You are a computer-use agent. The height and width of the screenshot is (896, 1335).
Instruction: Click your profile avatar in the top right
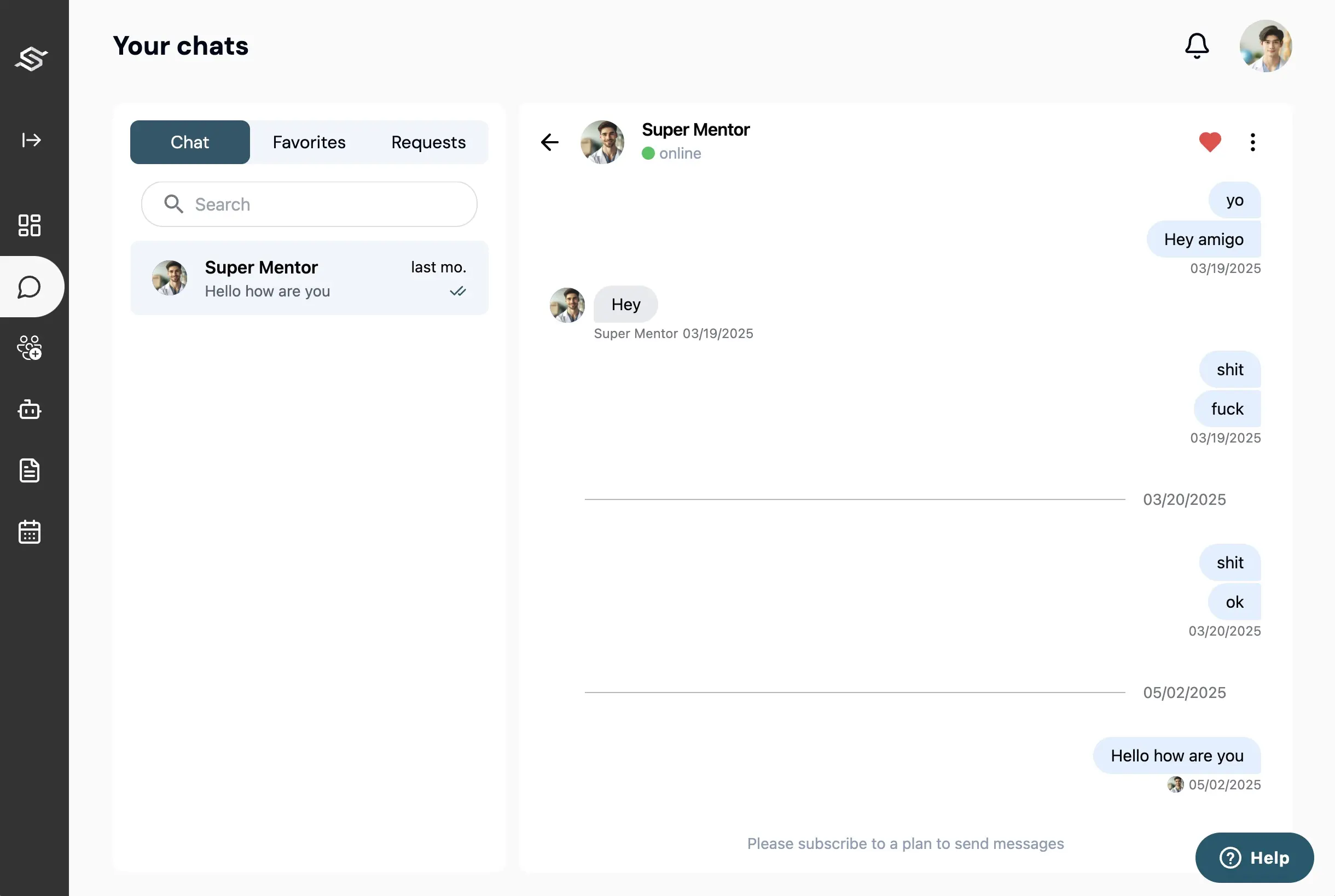click(1267, 46)
